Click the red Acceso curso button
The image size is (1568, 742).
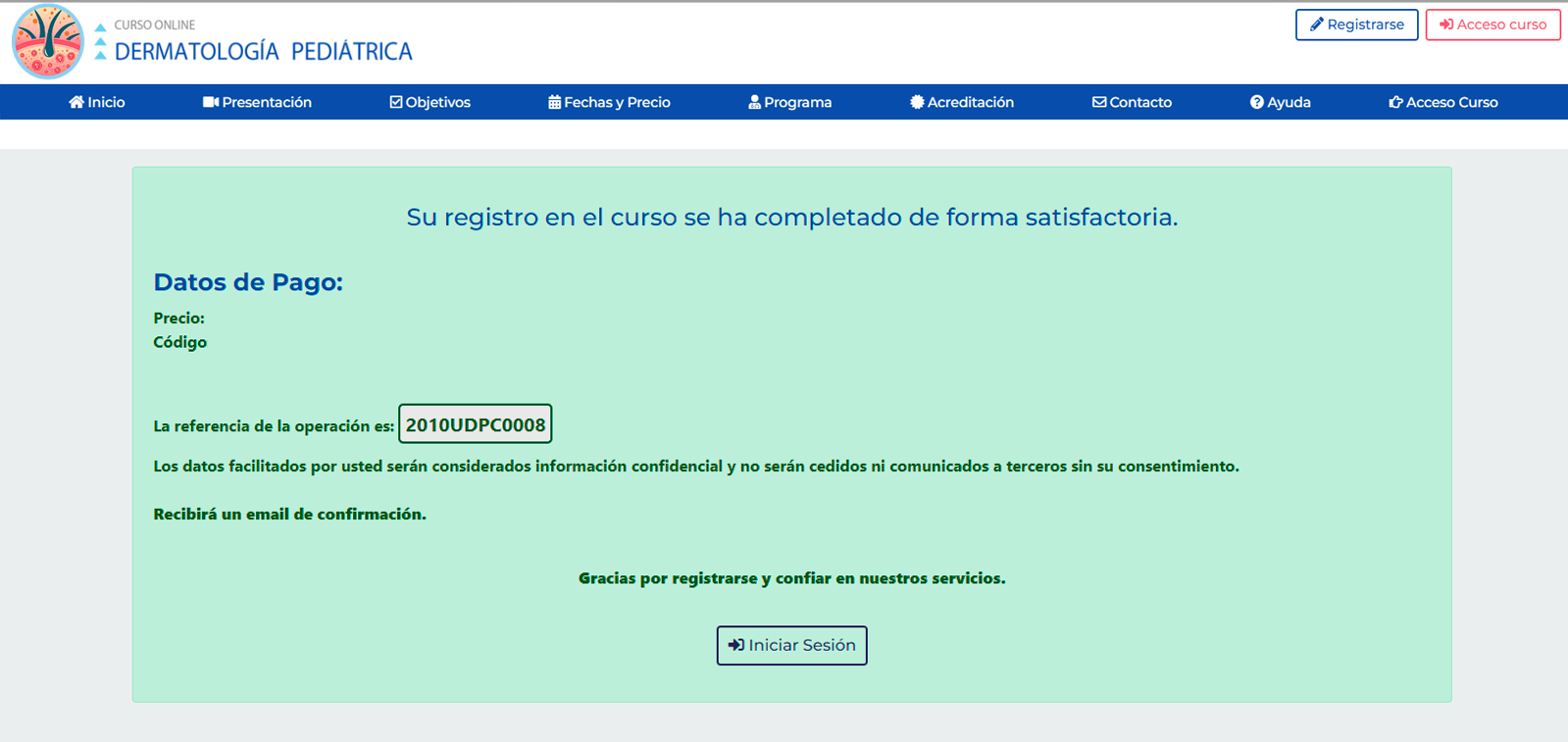pyautogui.click(x=1492, y=25)
